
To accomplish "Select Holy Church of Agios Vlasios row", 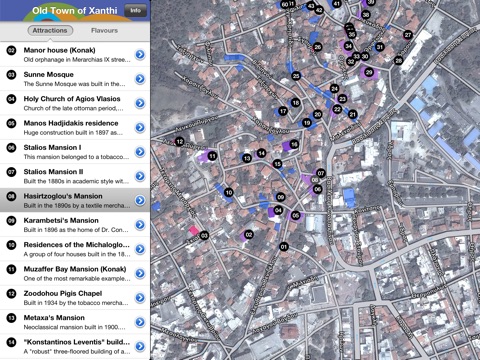I will click(x=75, y=103).
